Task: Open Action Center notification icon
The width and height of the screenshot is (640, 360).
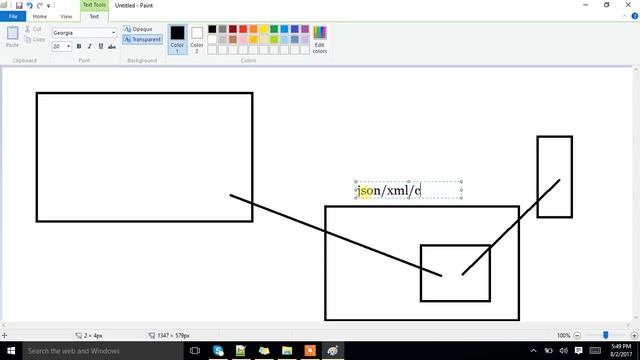Action: (x=578, y=351)
